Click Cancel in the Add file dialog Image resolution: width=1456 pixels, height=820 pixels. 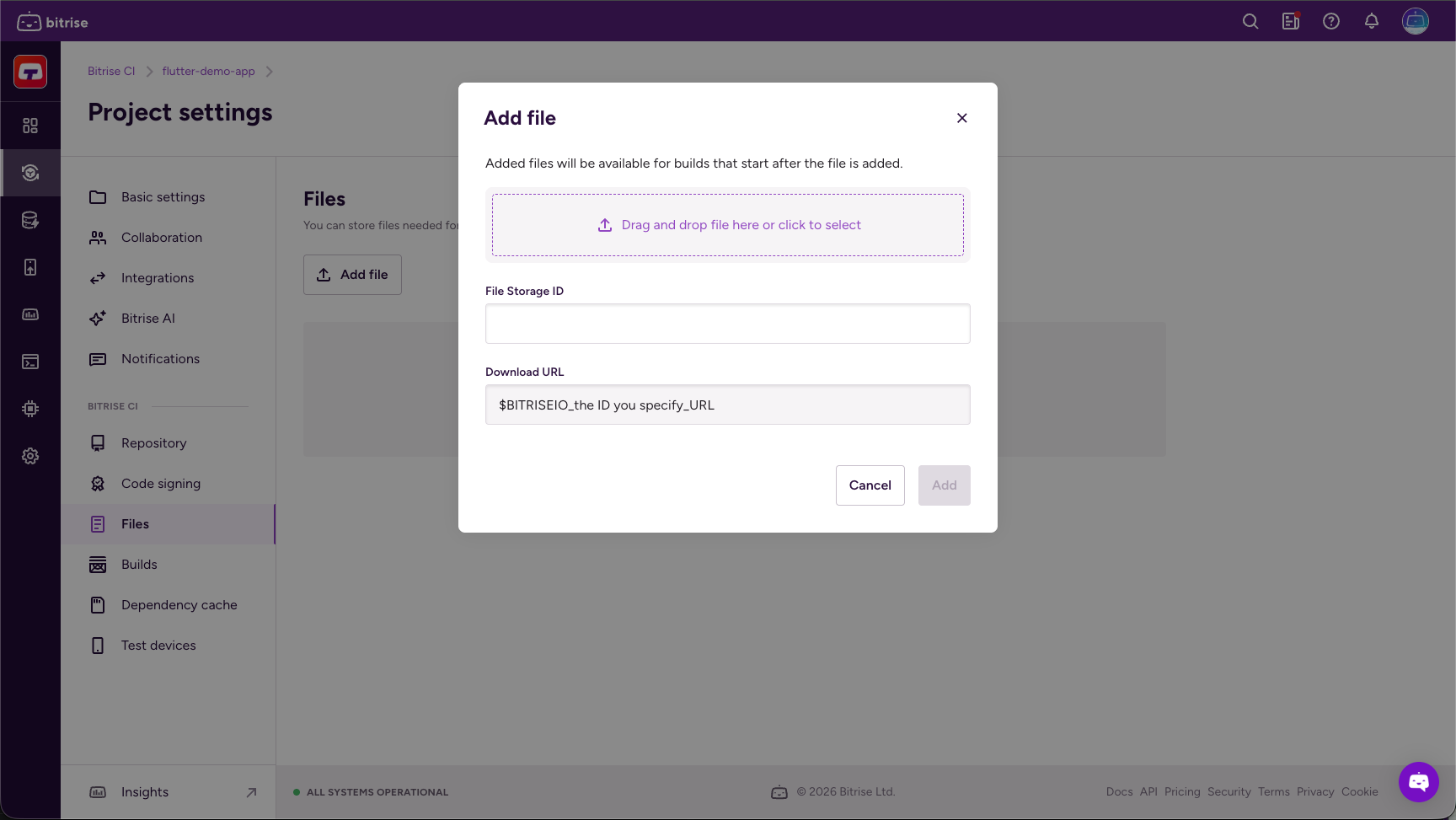coord(870,485)
